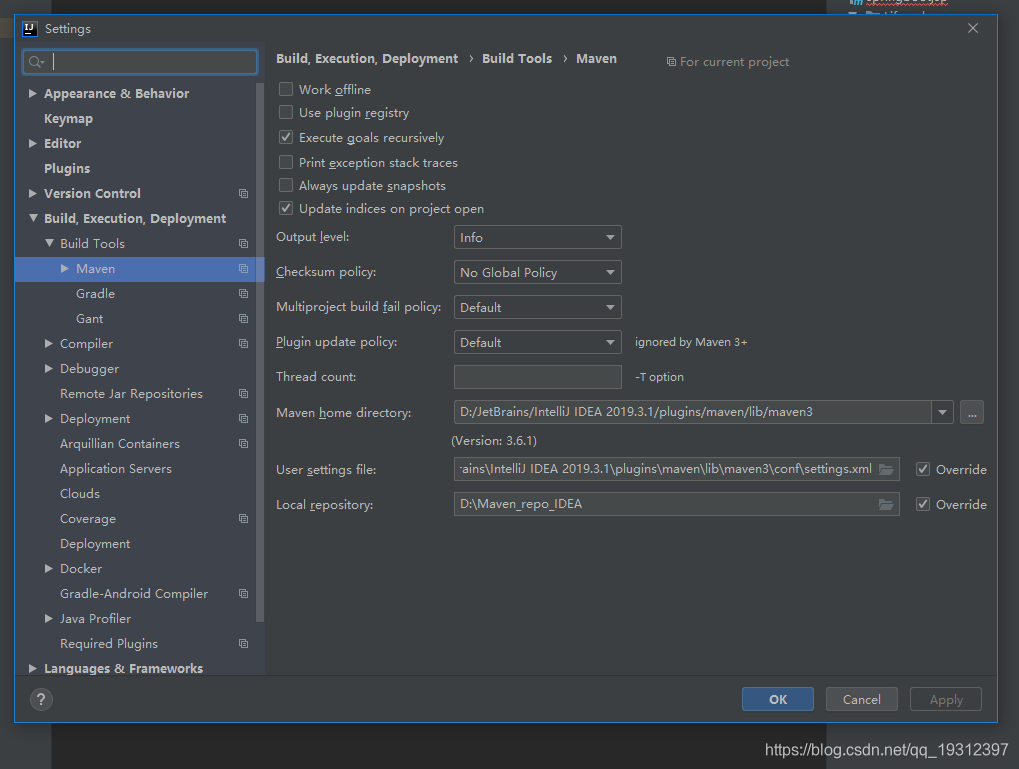1019x769 pixels.
Task: Enable Always update snapshots checkbox
Action: point(286,185)
